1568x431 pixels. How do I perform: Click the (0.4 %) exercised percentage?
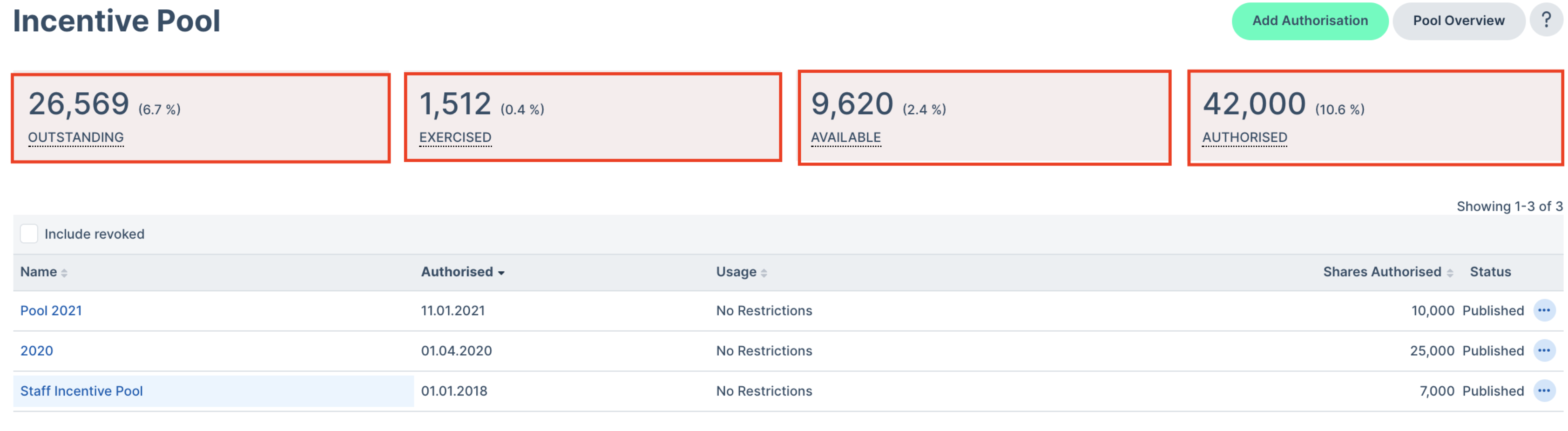[x=522, y=110]
